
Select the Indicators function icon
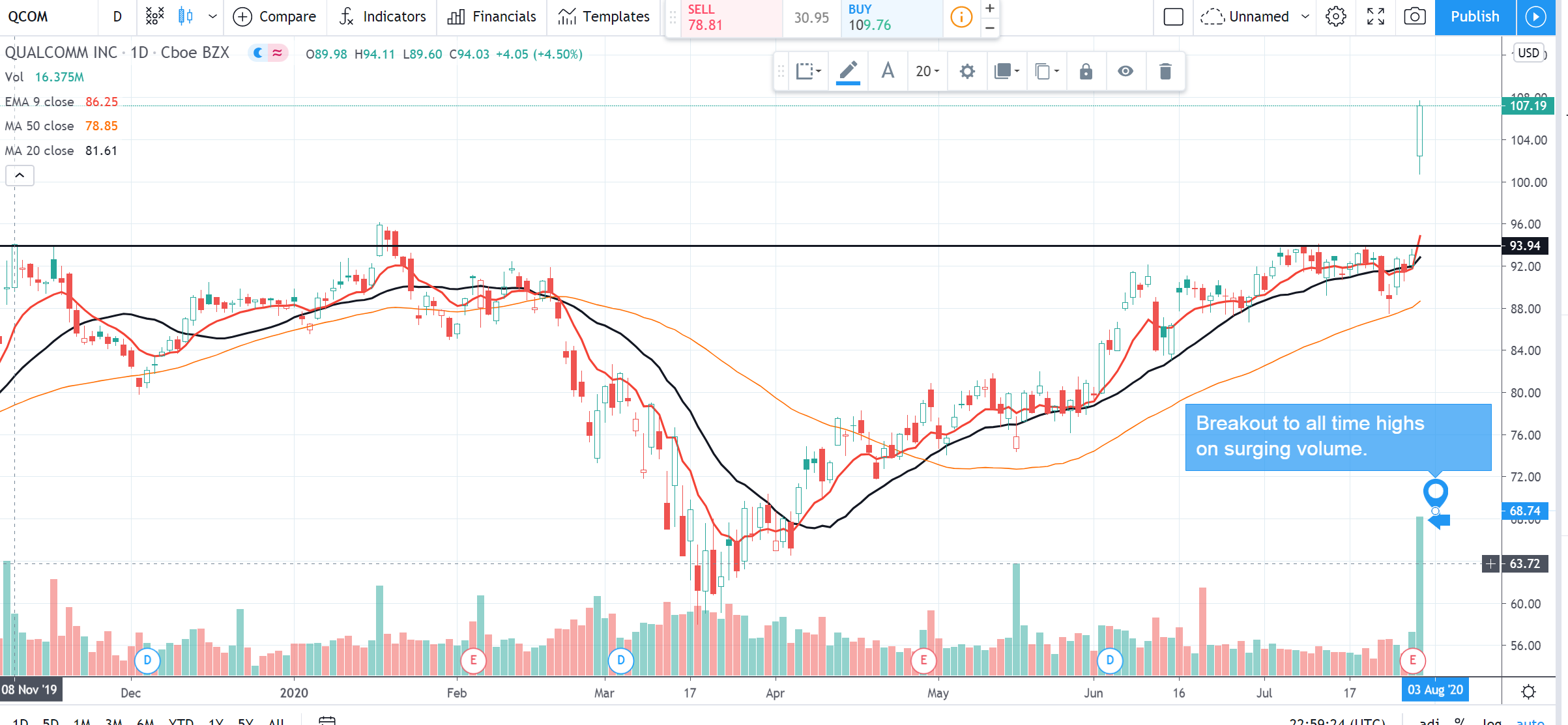tap(347, 16)
